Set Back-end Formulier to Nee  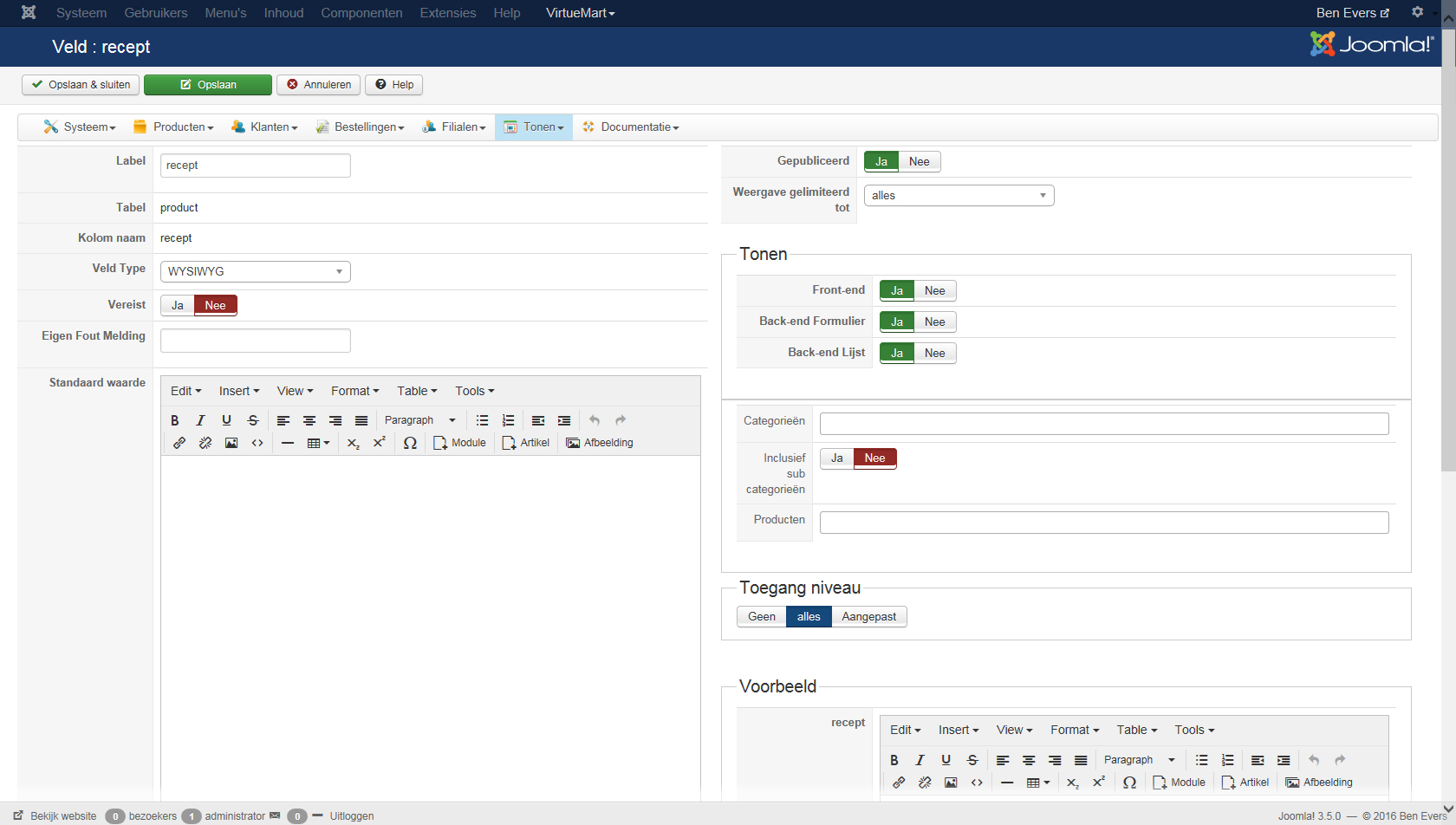click(934, 322)
